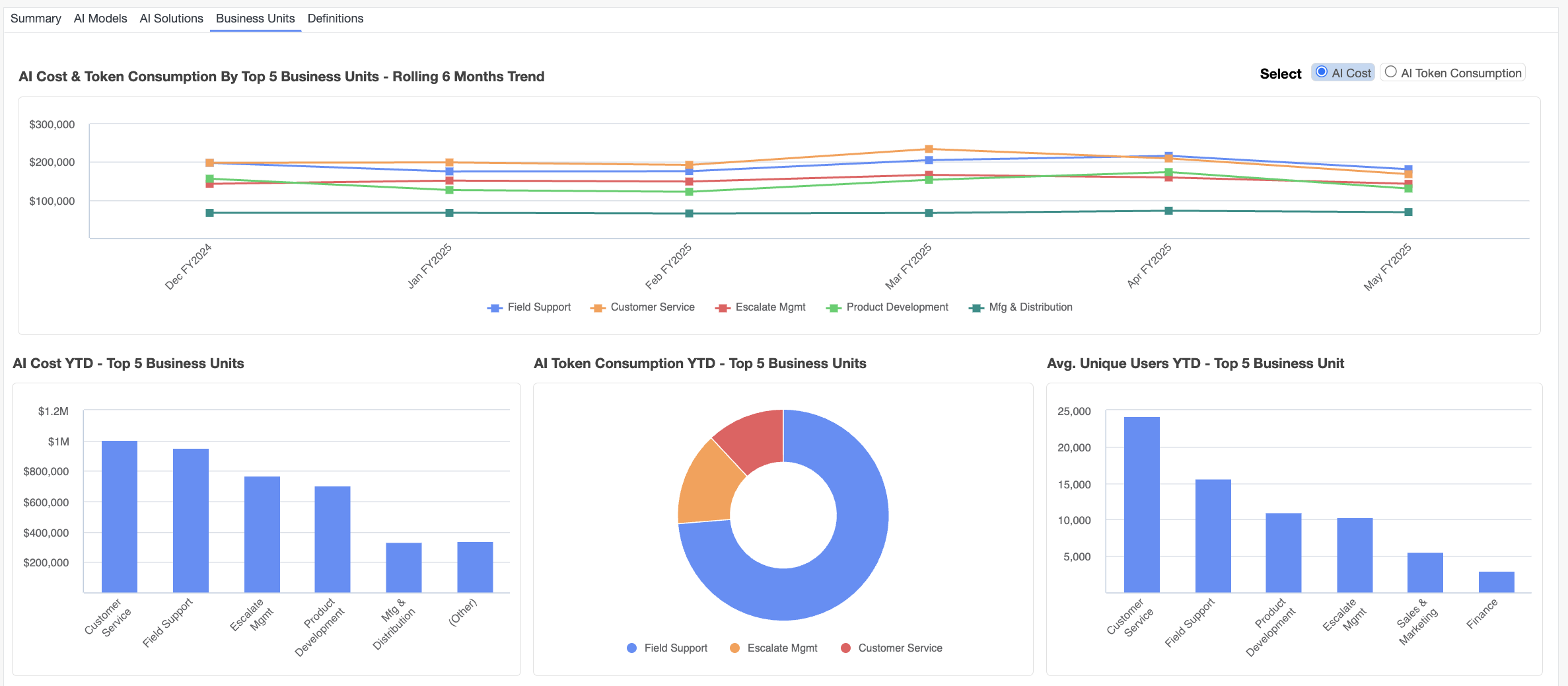The height and width of the screenshot is (686, 1568).
Task: Click Escalate Mgmt line chart legend icon
Action: point(723,308)
